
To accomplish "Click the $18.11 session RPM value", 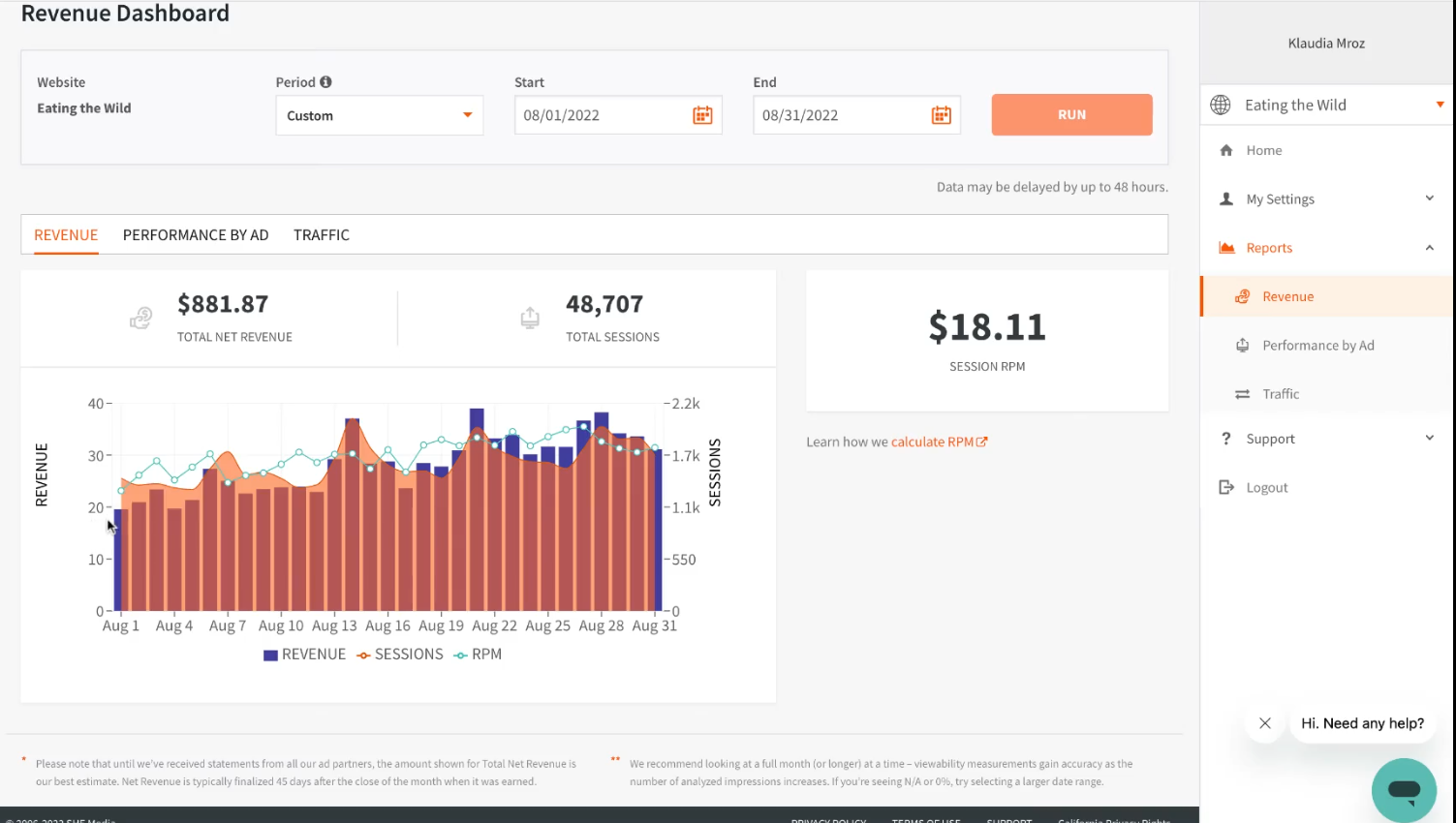I will coord(987,327).
